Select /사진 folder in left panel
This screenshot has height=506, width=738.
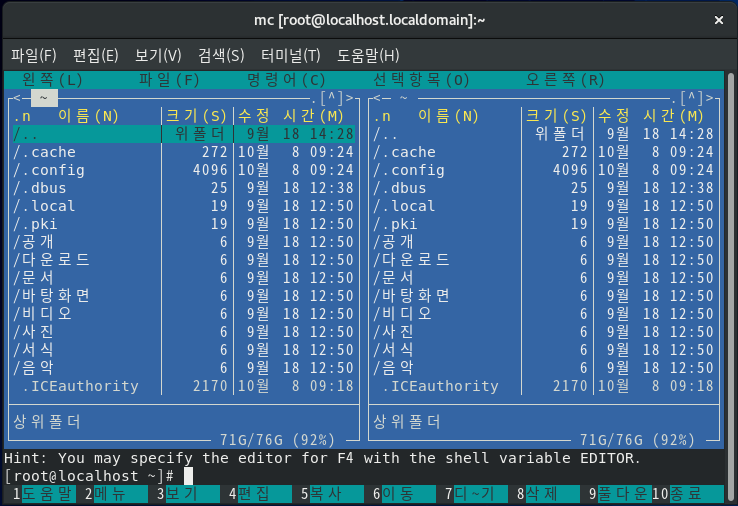point(184,332)
